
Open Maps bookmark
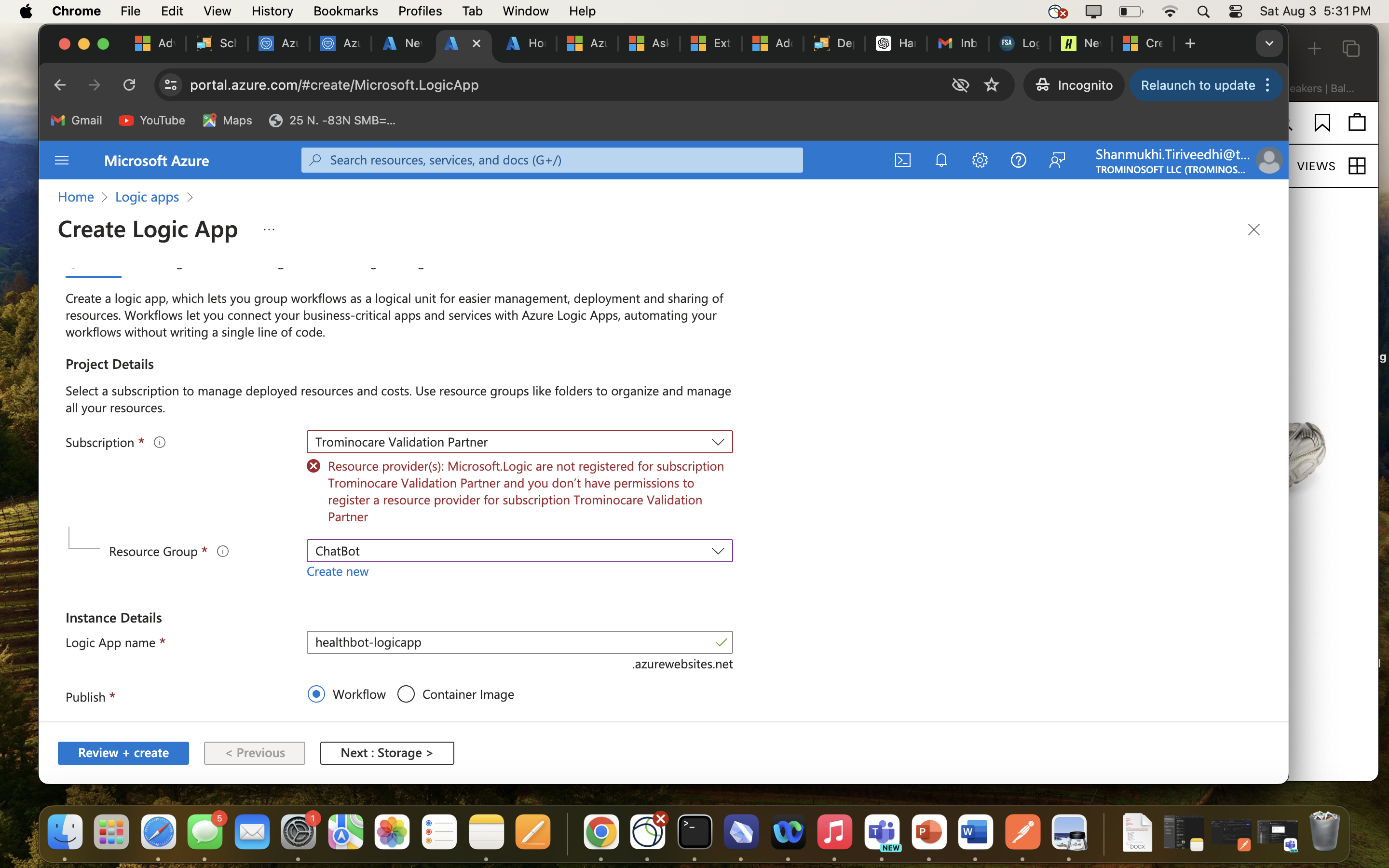(228, 121)
